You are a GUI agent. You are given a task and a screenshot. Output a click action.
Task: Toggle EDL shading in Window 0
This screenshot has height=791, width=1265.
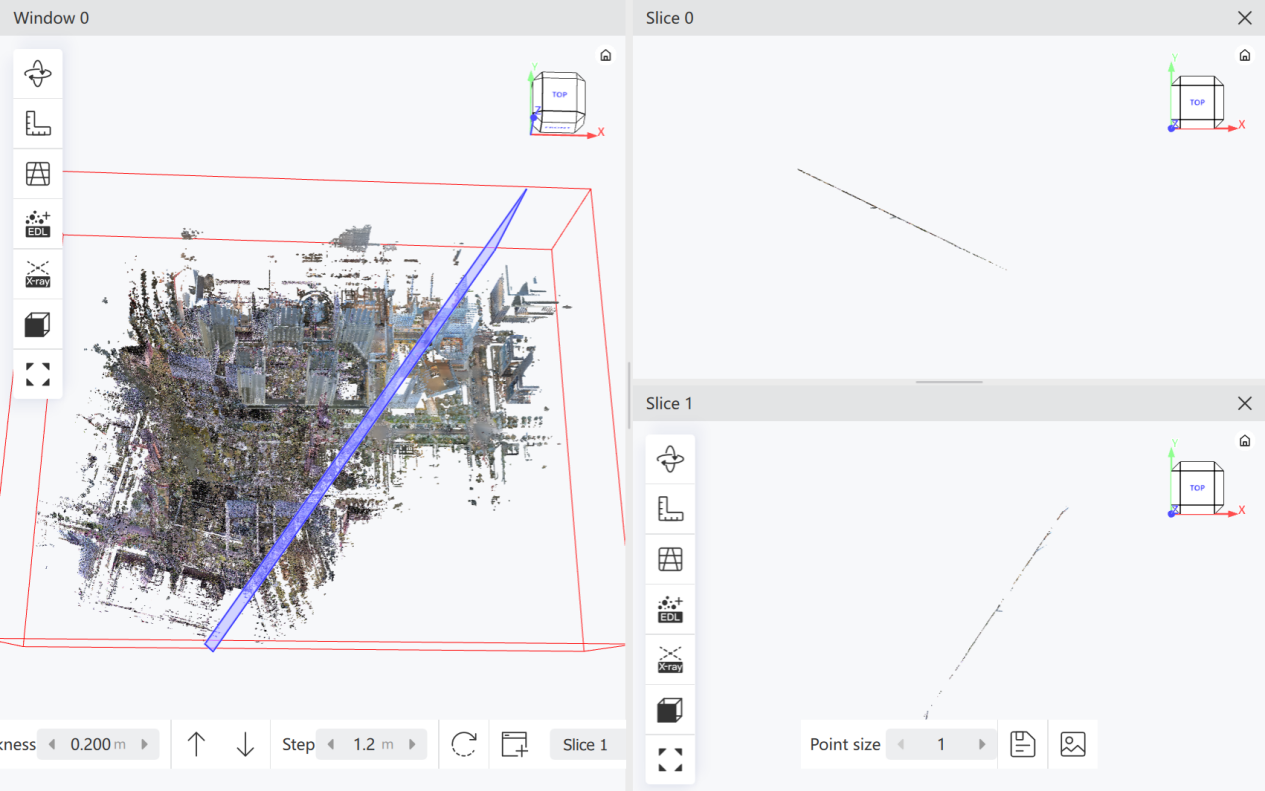point(38,224)
